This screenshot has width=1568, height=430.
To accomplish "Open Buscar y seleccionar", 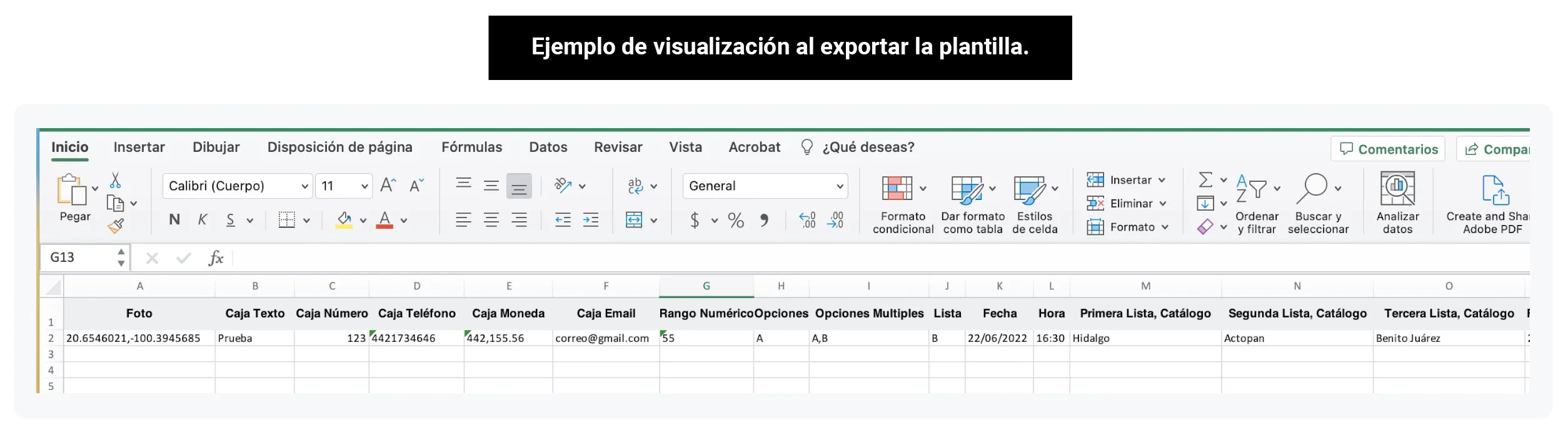I will point(1318,203).
